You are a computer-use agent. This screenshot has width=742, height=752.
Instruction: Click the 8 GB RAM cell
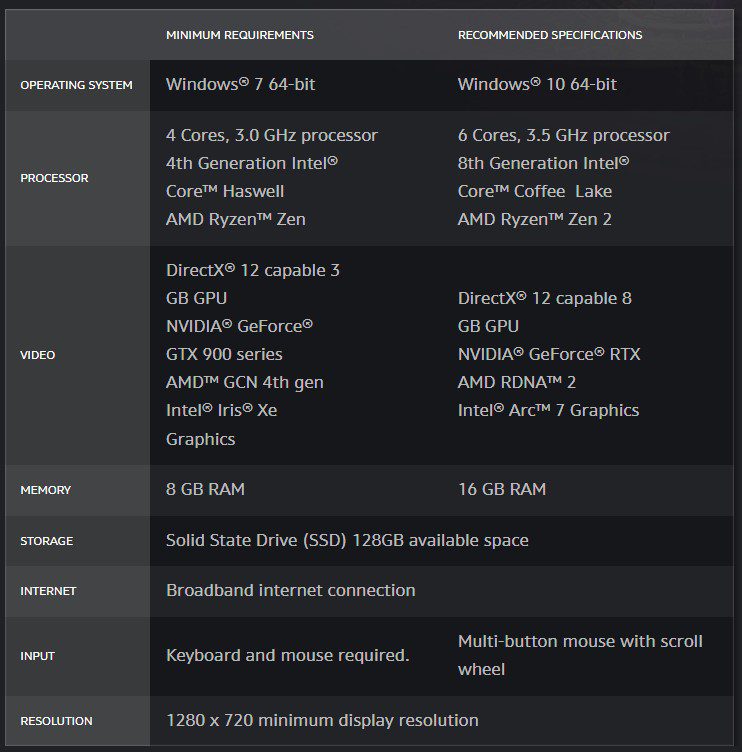(x=205, y=490)
